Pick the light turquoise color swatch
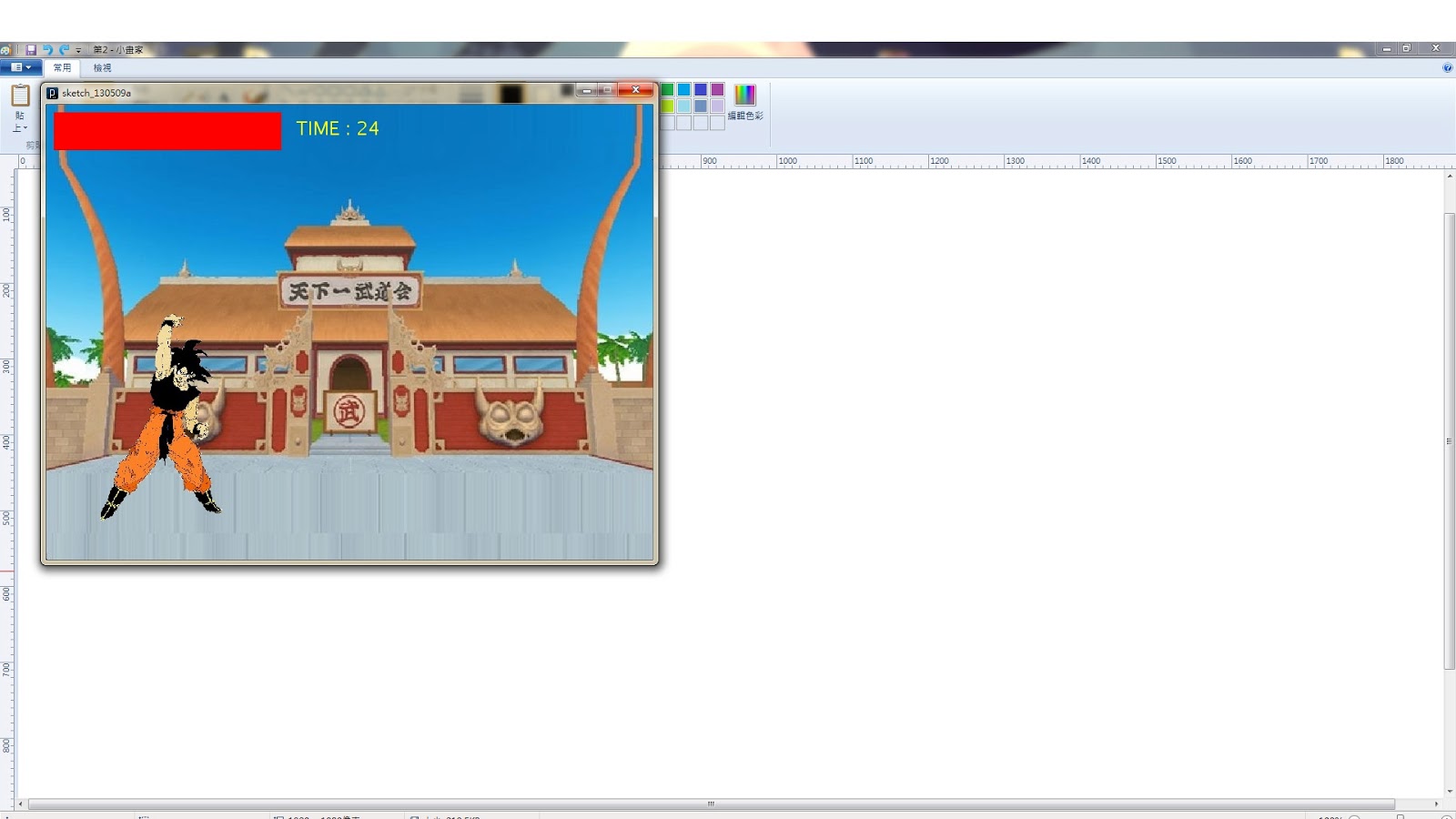1456x819 pixels. coord(683,106)
